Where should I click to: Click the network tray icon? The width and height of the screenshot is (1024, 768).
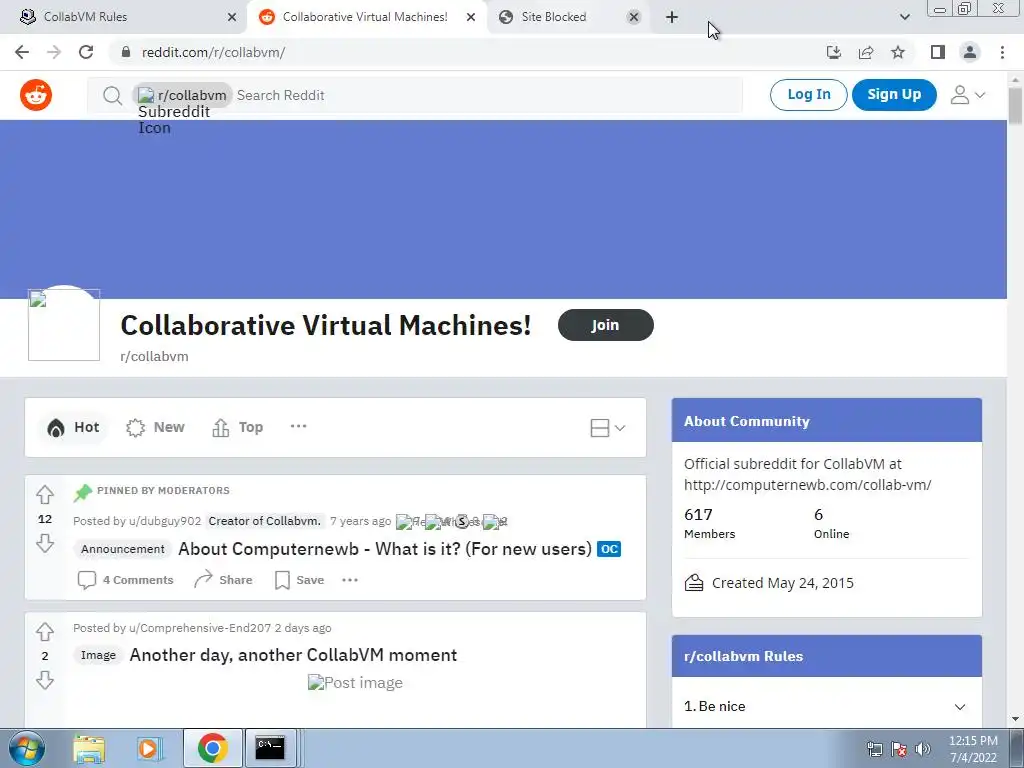click(874, 748)
